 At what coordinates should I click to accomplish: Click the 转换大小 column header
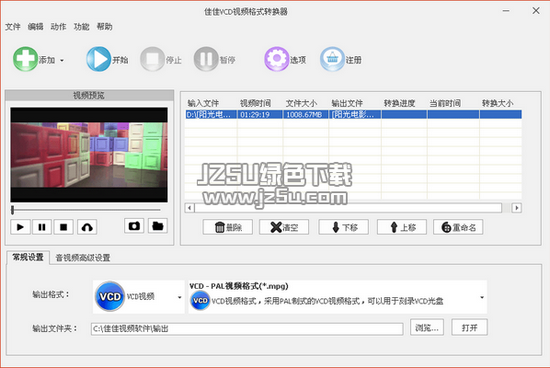pos(497,103)
